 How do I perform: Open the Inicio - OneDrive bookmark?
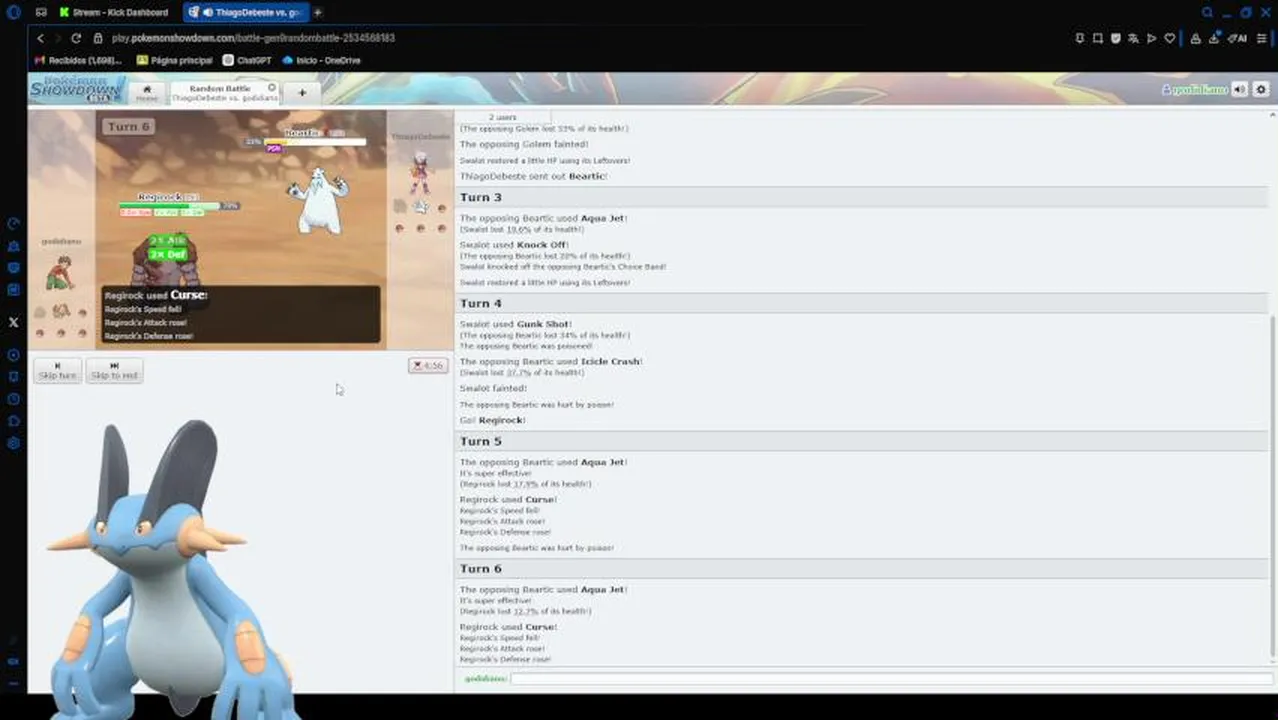click(x=321, y=60)
